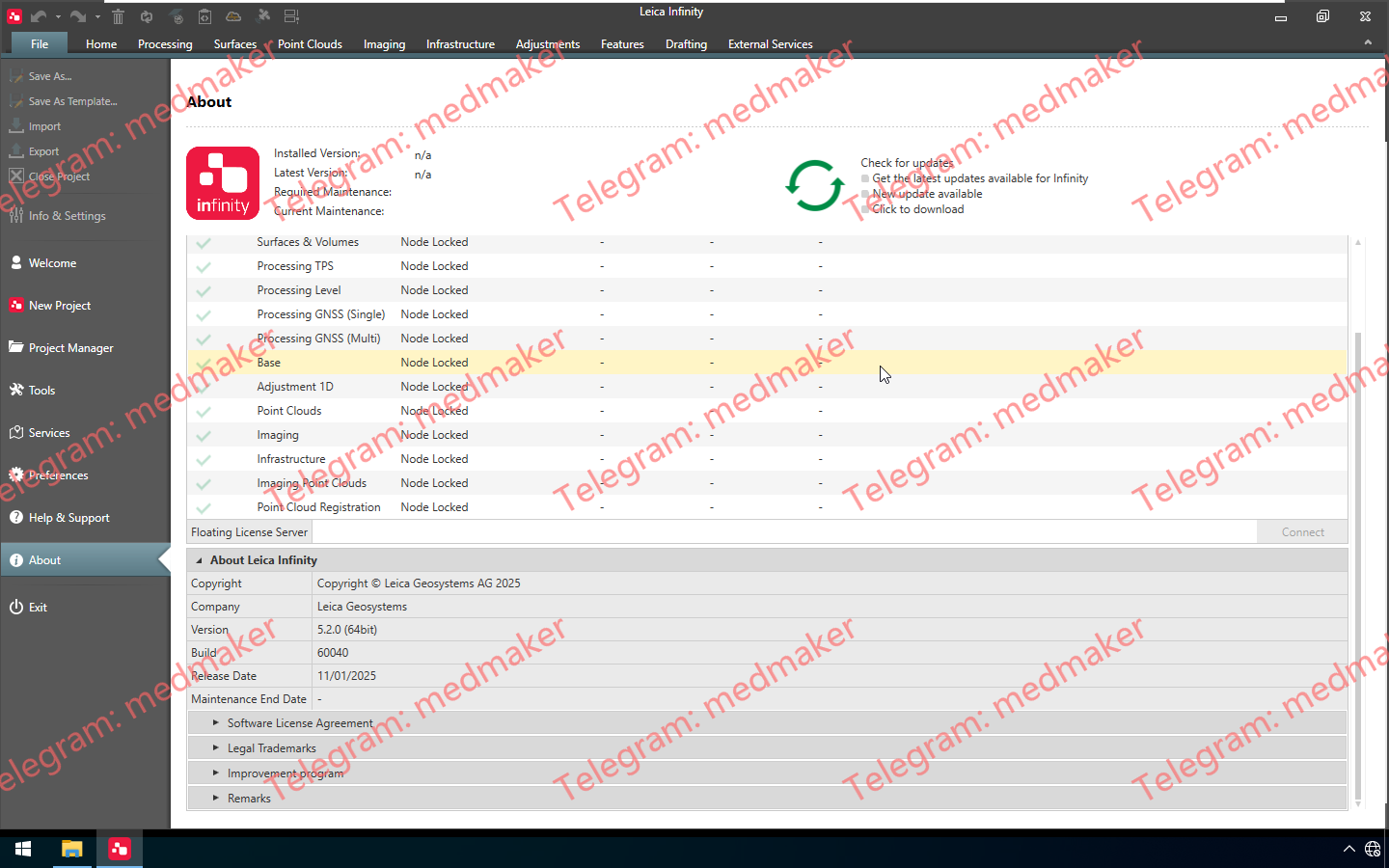Click the large green update refresh icon
This screenshot has width=1389, height=868.
(814, 185)
